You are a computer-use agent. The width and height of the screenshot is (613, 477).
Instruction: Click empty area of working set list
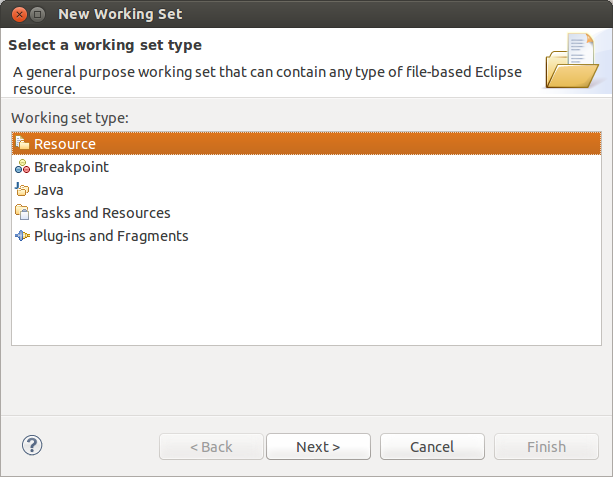click(x=306, y=297)
